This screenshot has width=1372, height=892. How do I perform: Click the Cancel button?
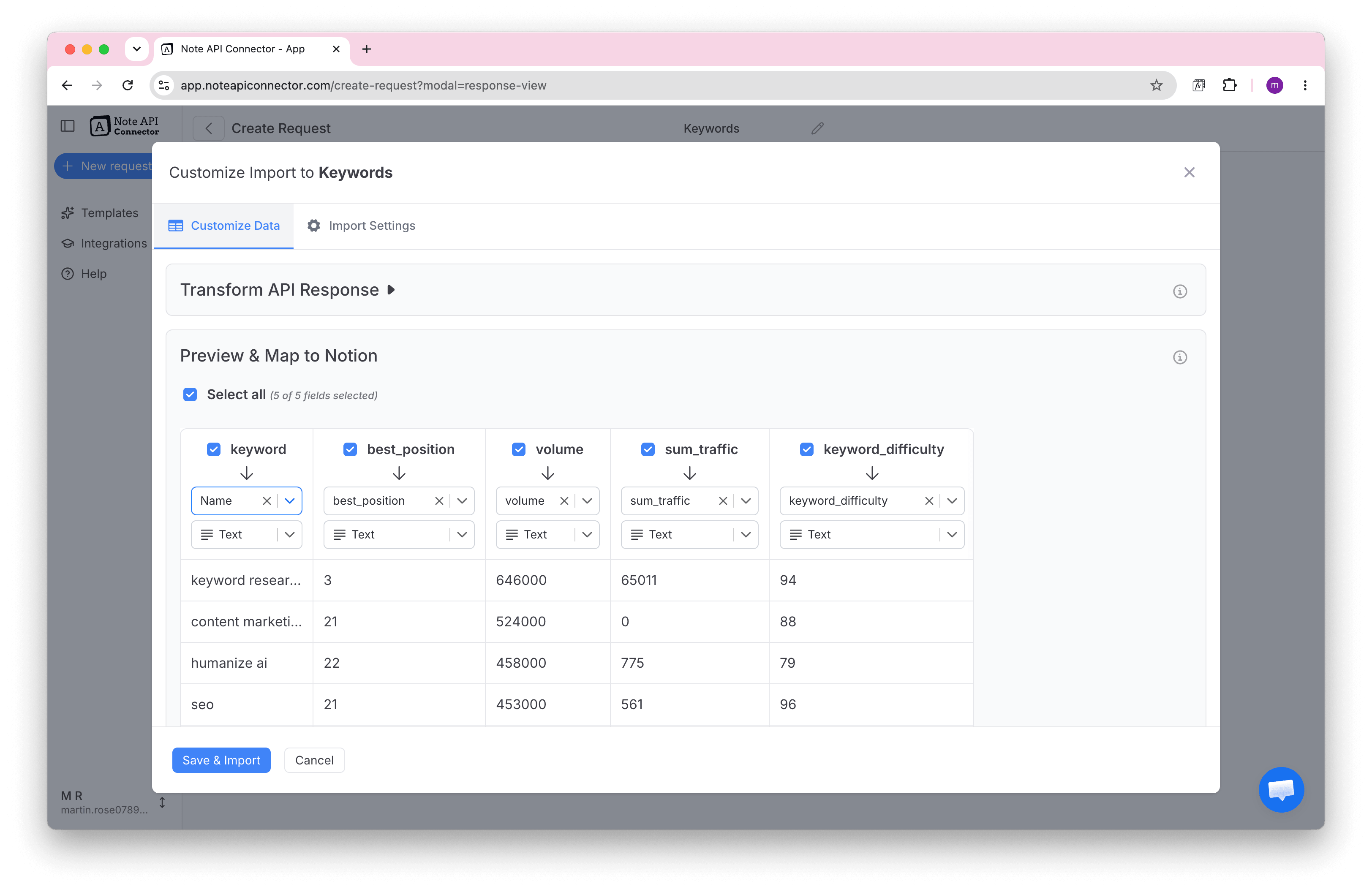[314, 760]
